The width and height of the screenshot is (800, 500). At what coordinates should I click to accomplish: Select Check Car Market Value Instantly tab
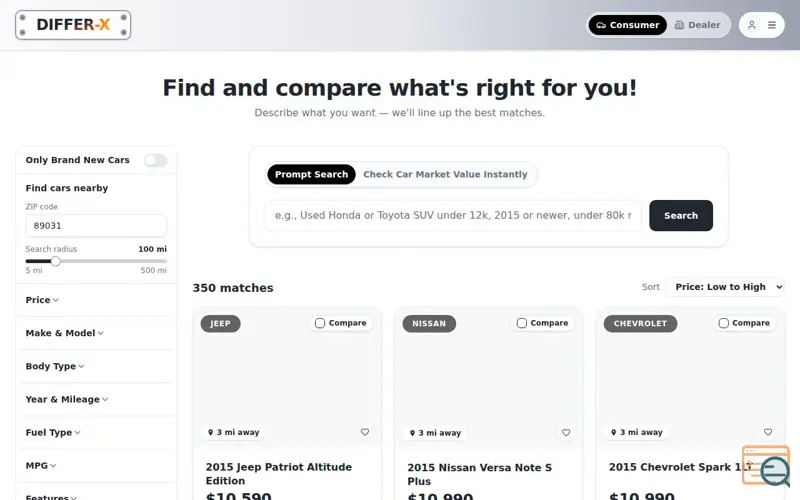[x=445, y=174]
